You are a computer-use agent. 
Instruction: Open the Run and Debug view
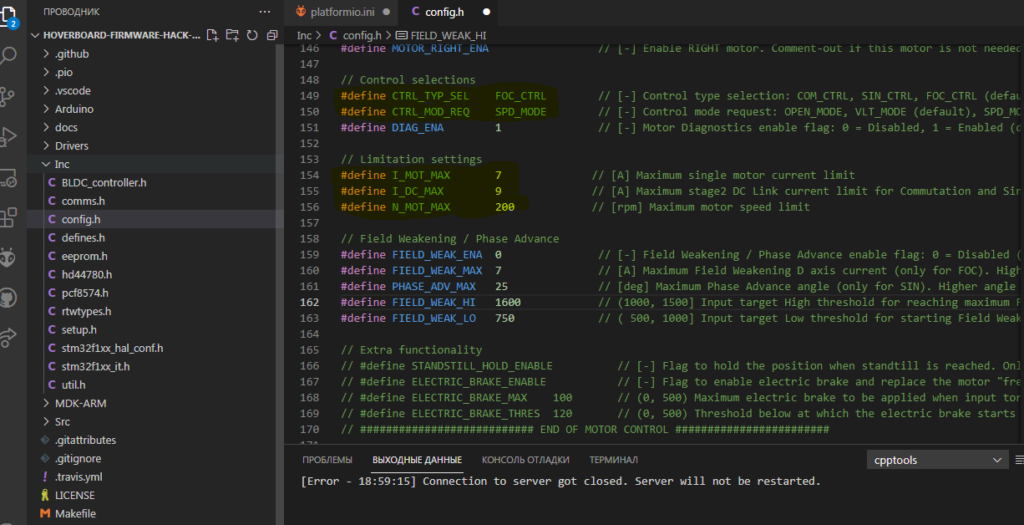pos(10,136)
